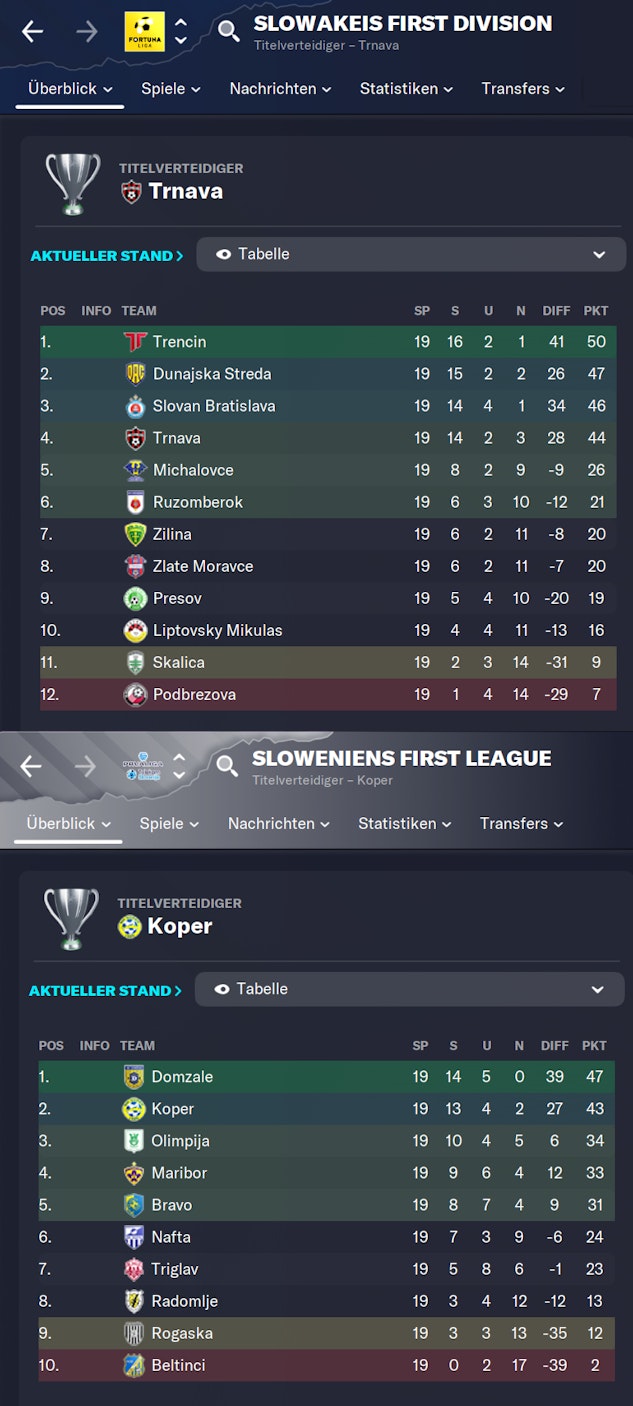Open the Tabelle dropdown in Slowenien panel
Image resolution: width=633 pixels, height=1406 pixels.
click(409, 989)
